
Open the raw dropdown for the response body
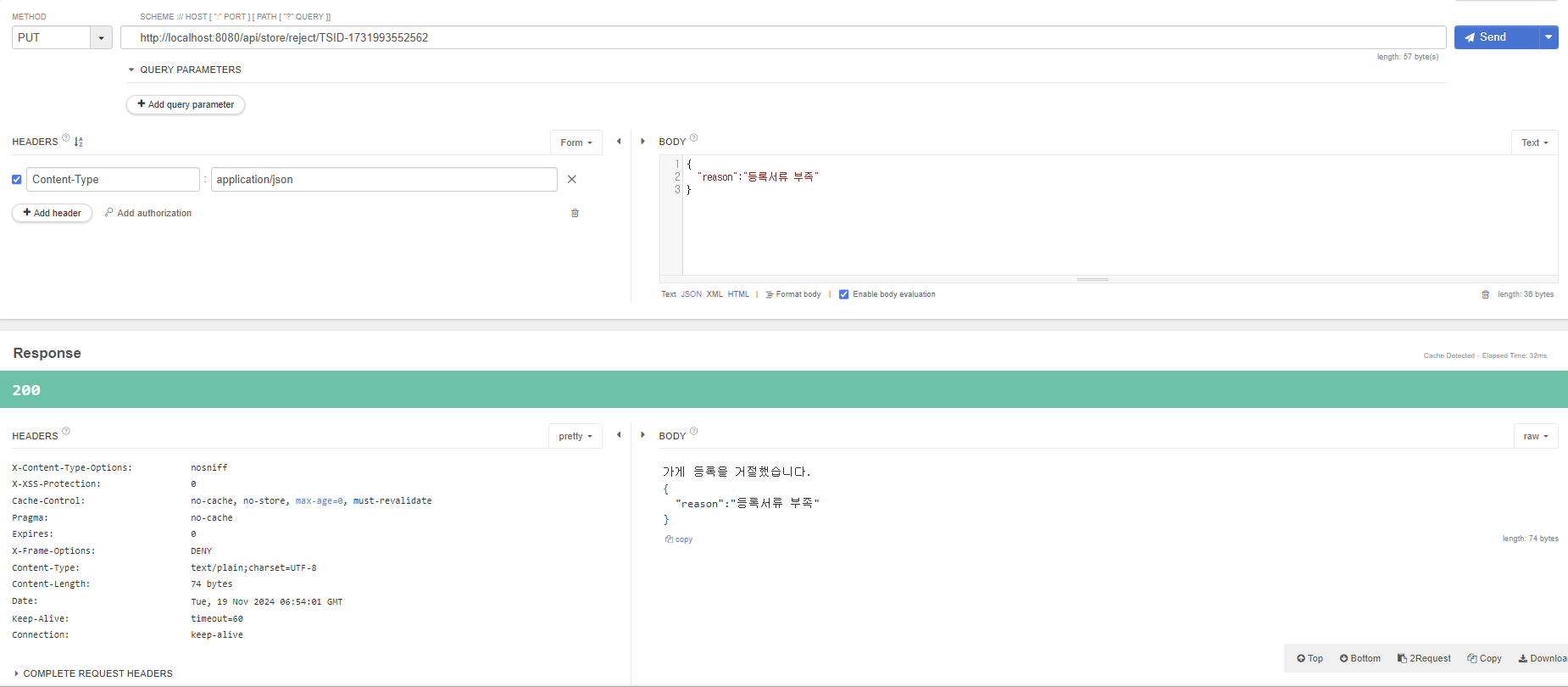point(1535,436)
